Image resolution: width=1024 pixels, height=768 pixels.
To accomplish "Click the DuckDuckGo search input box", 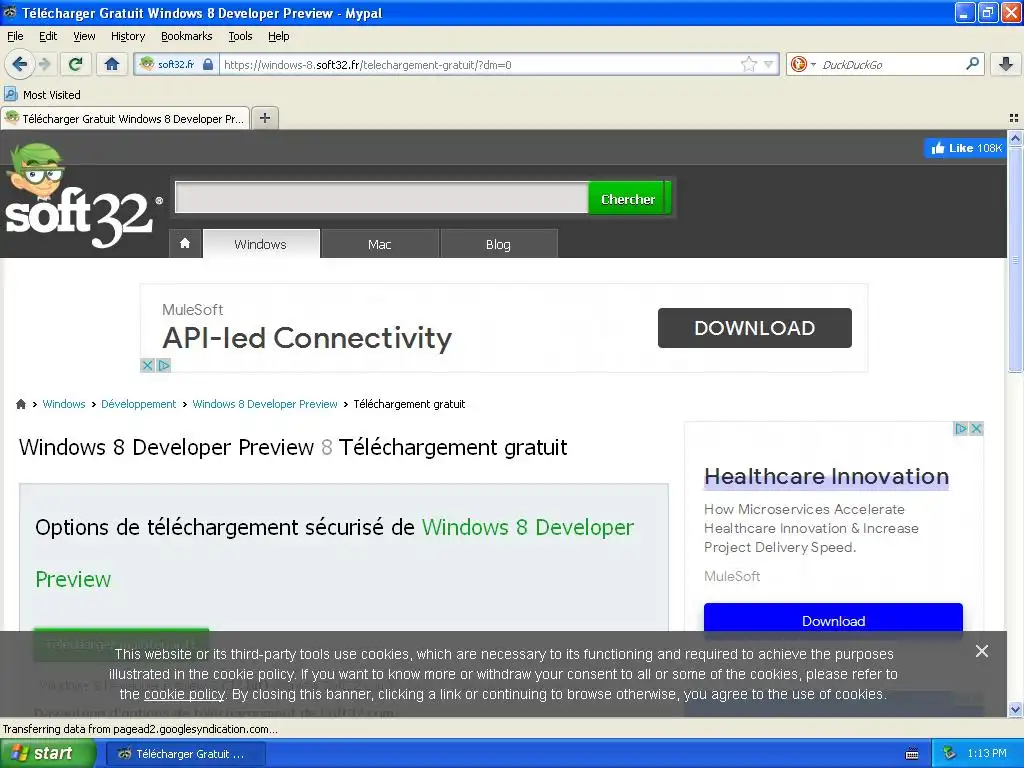I will (x=890, y=64).
